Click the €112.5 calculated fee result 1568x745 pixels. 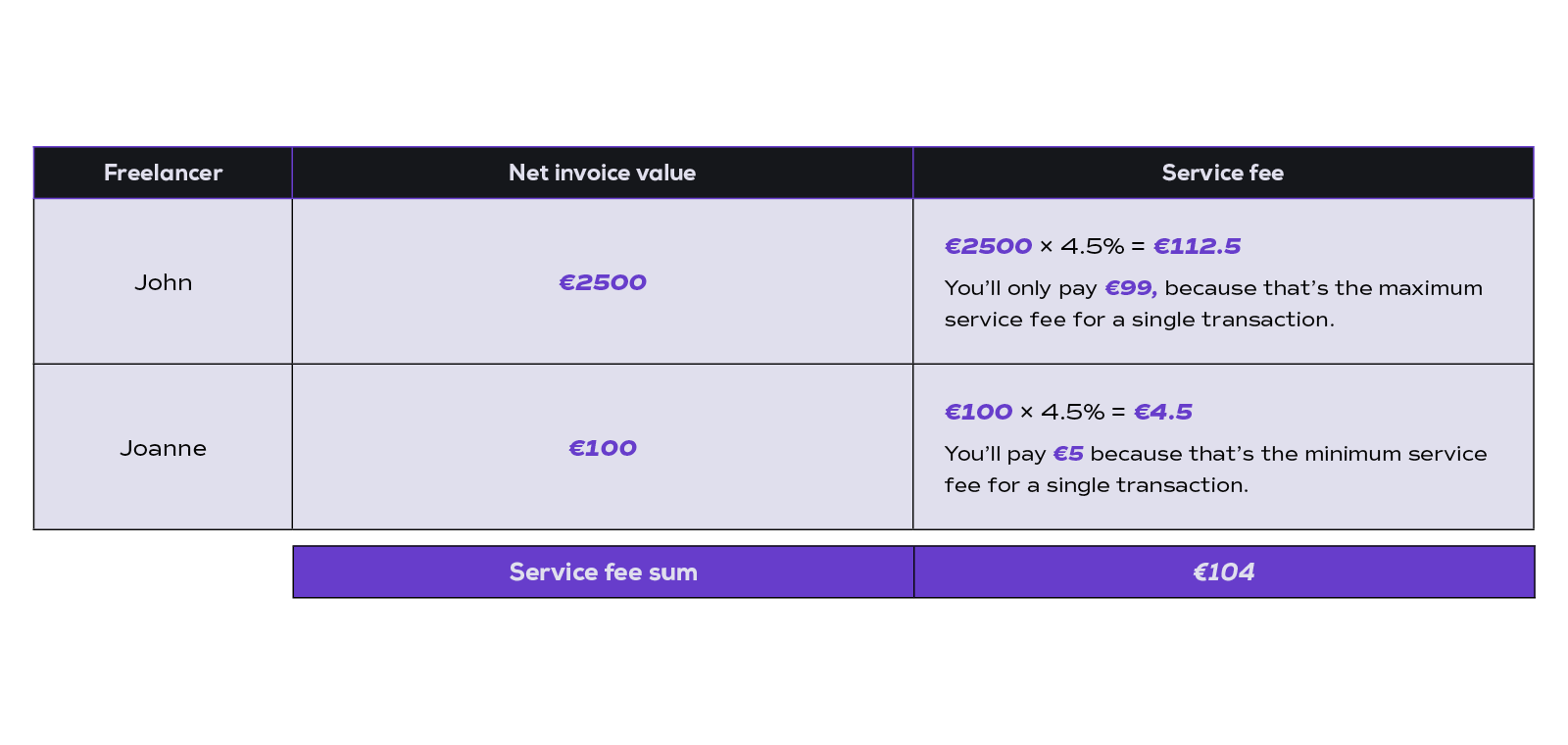click(x=1197, y=246)
